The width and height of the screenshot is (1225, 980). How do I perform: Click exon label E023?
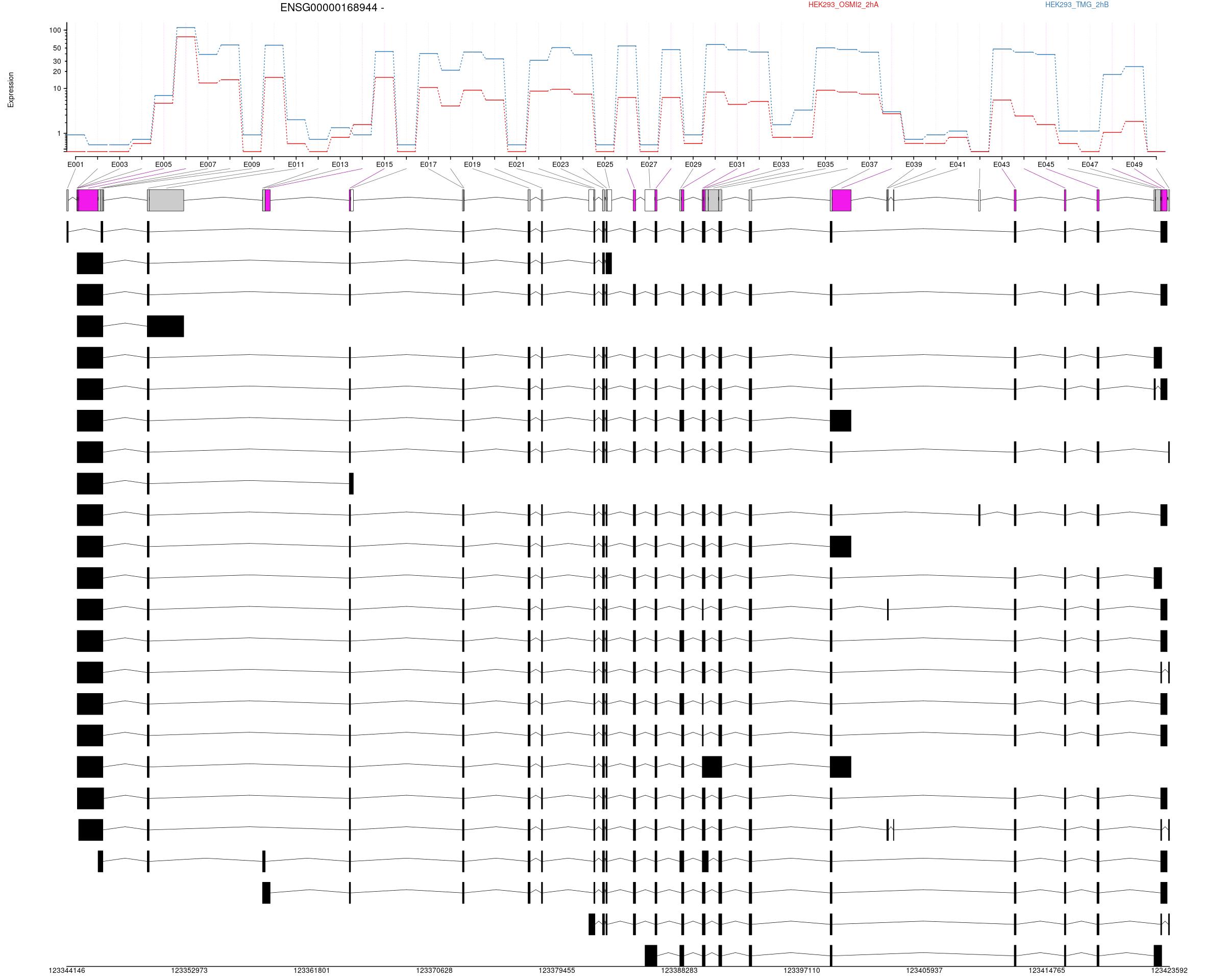click(561, 165)
